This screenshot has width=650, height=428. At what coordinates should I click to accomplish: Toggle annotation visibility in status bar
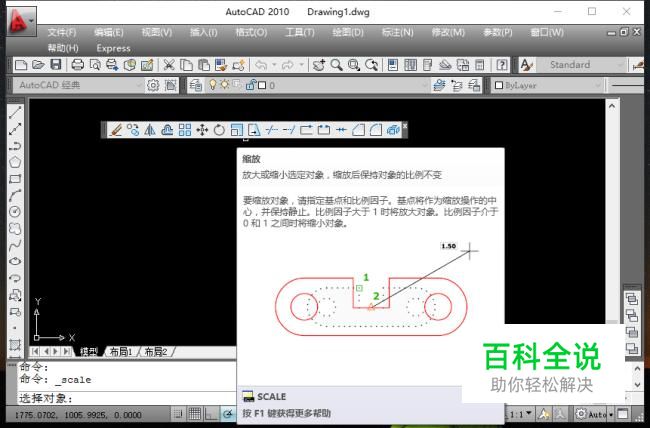point(543,413)
